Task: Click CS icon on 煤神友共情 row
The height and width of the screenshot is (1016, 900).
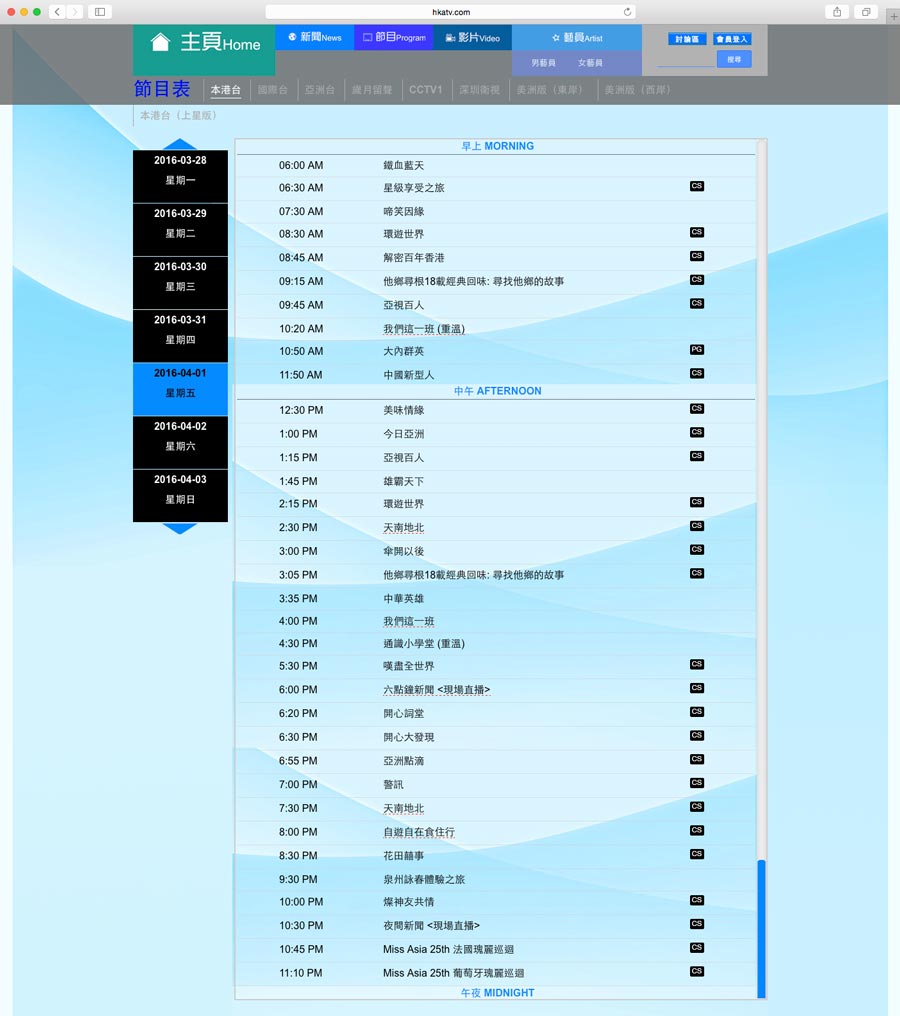Action: click(697, 900)
